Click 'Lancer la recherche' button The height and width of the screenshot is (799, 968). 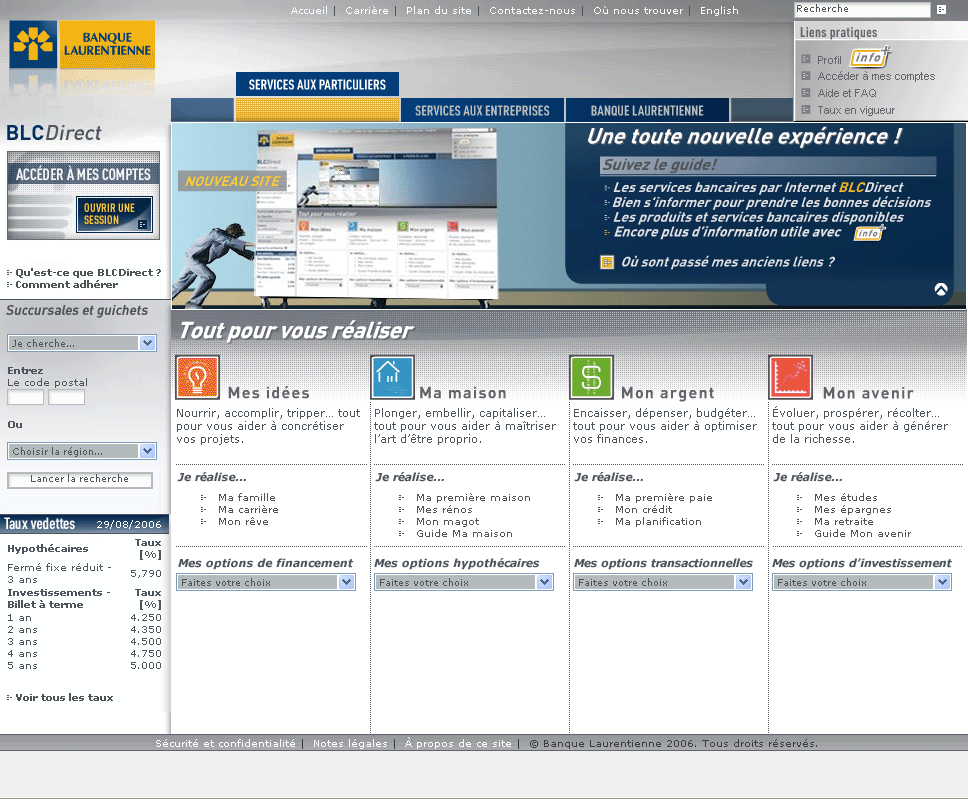tap(80, 479)
